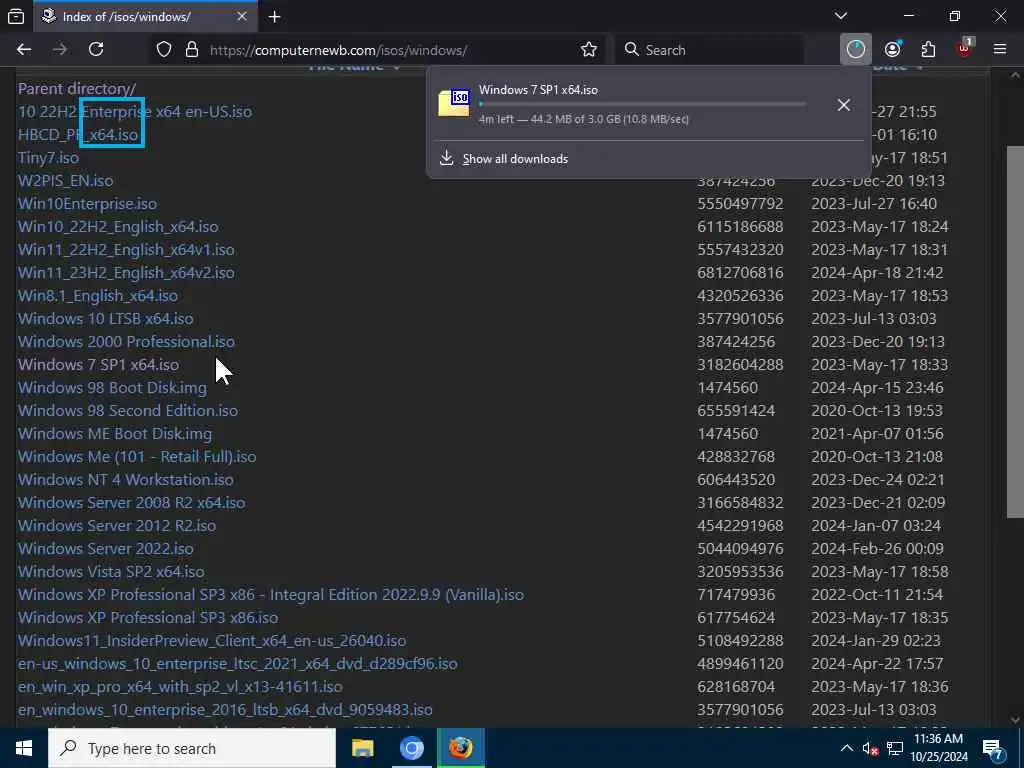The width and height of the screenshot is (1024, 768).
Task: Open the Firefox application menu
Action: [1000, 50]
